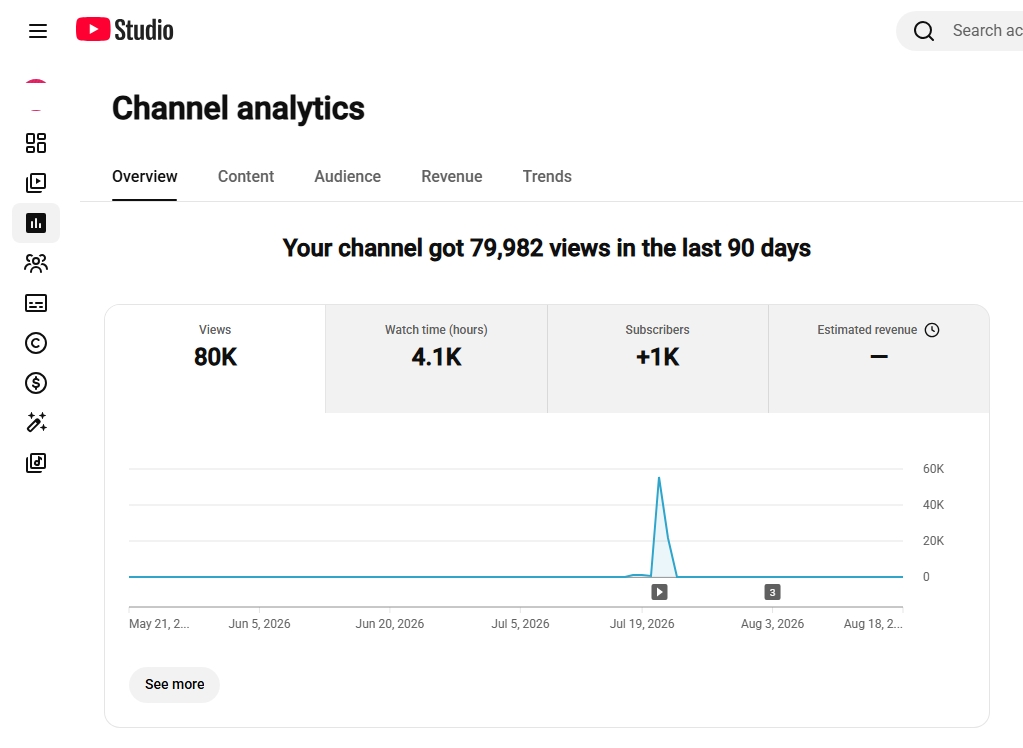
Task: Click the 20K y-axis label
Action: point(933,540)
